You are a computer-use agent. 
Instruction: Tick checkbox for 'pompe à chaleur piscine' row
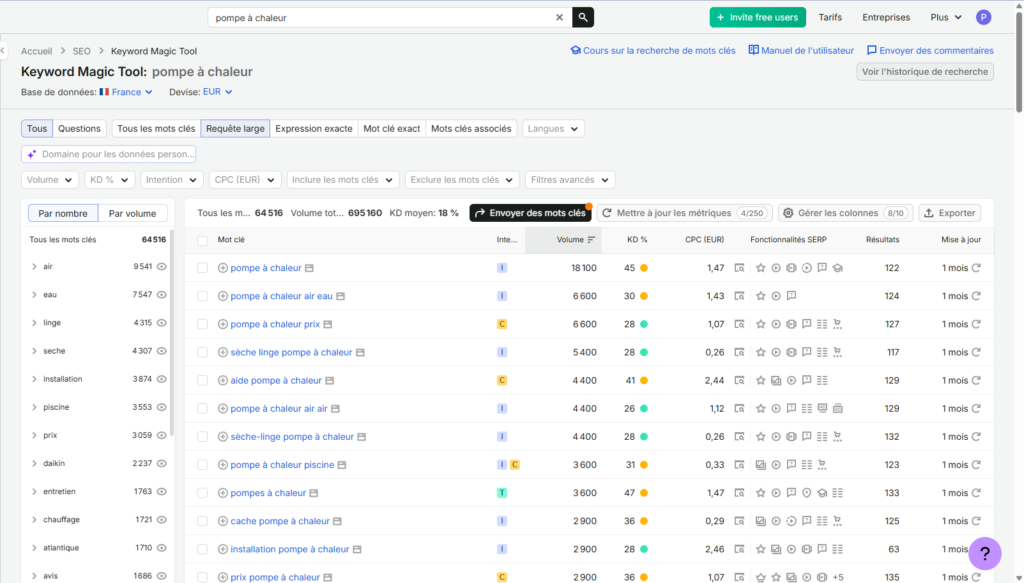[202, 465]
